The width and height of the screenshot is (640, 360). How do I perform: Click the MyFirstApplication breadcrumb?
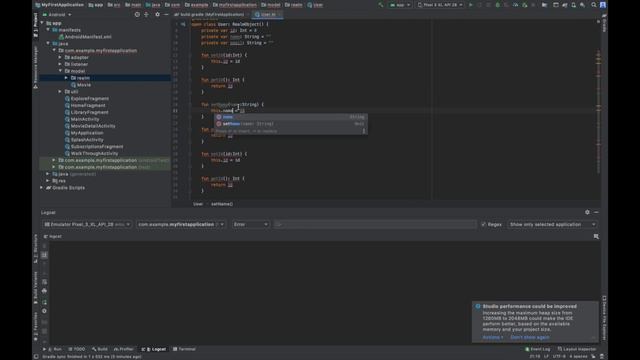[59, 5]
